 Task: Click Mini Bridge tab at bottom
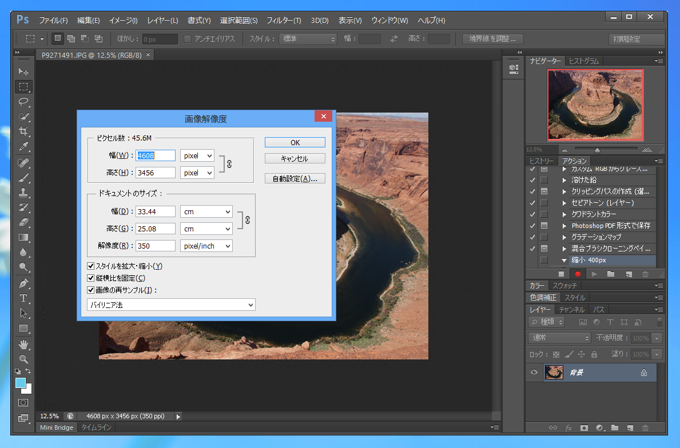point(56,428)
